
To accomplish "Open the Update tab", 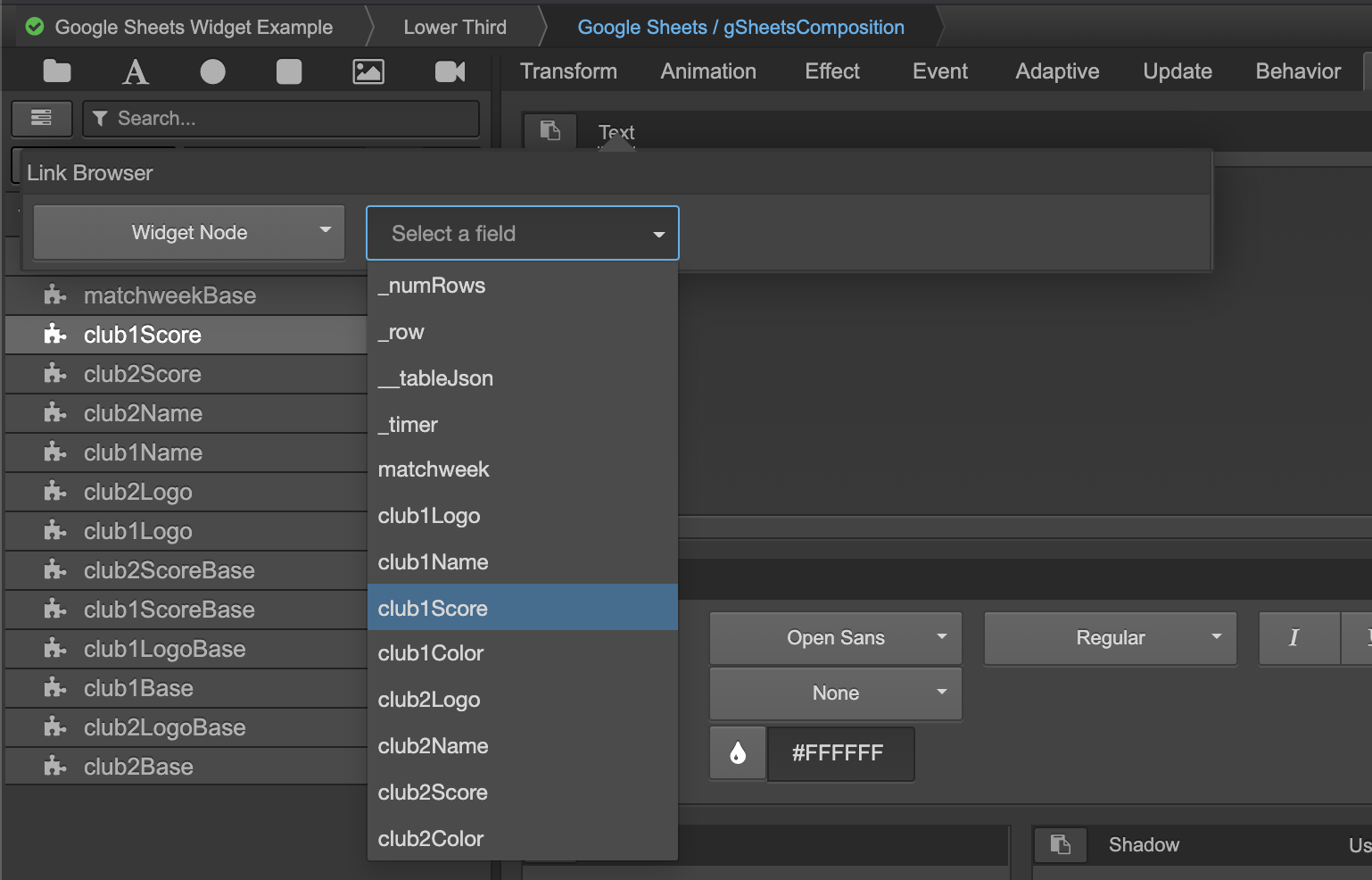I will pyautogui.click(x=1178, y=71).
